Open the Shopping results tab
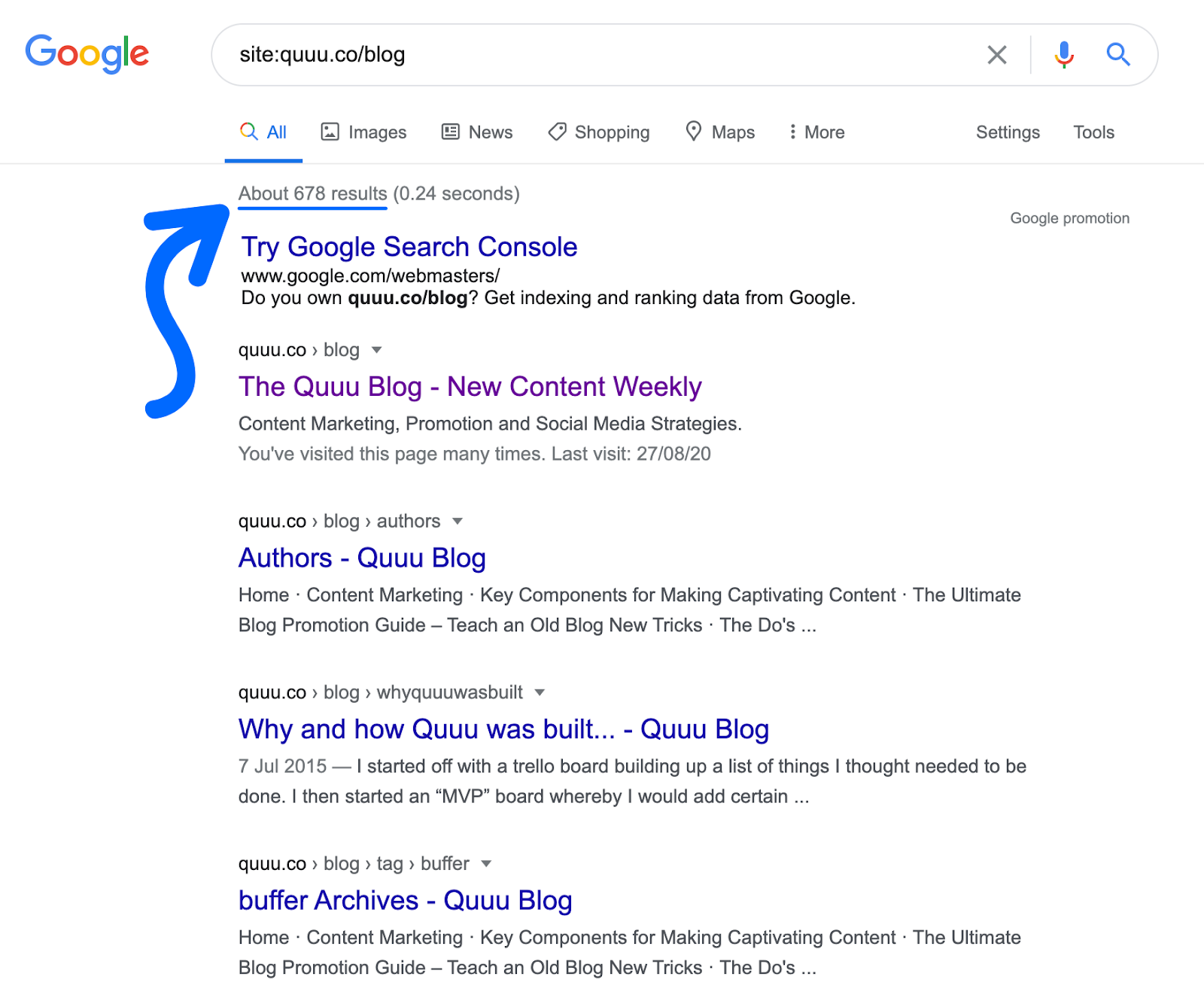This screenshot has width=1204, height=1007. pos(599,132)
